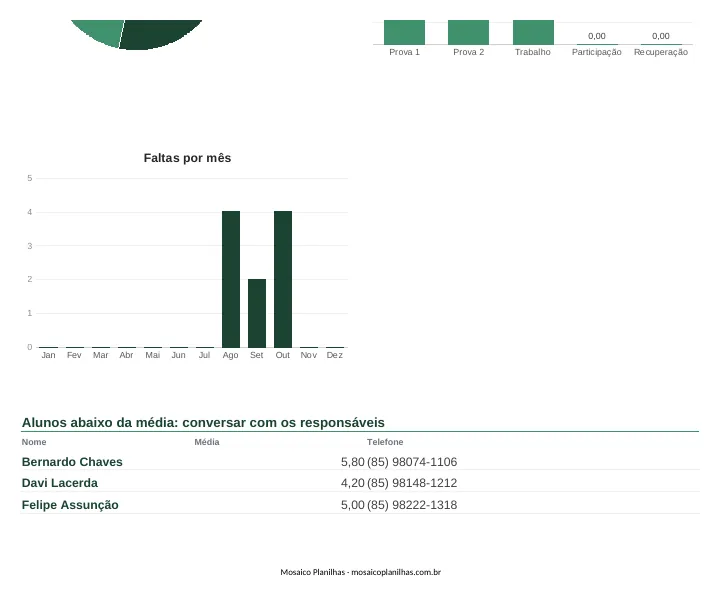This screenshot has height=597, width=719.
Task: Click the dark green pie slice
Action: coord(158,34)
